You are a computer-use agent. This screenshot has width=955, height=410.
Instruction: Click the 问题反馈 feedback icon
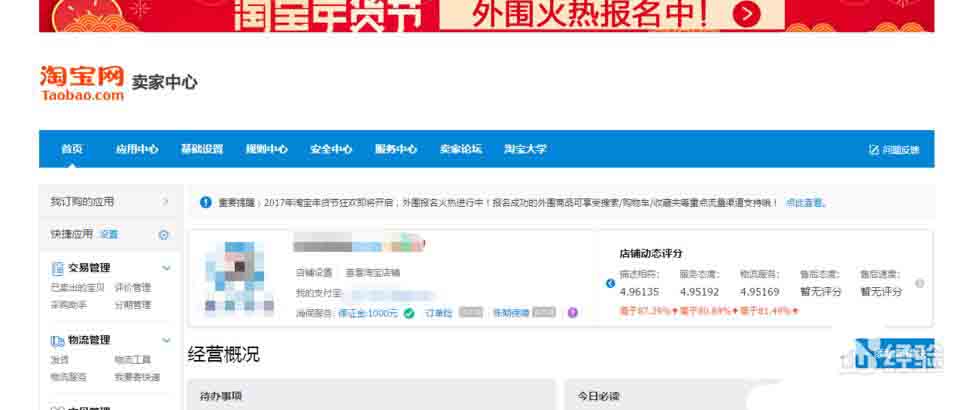(x=873, y=150)
